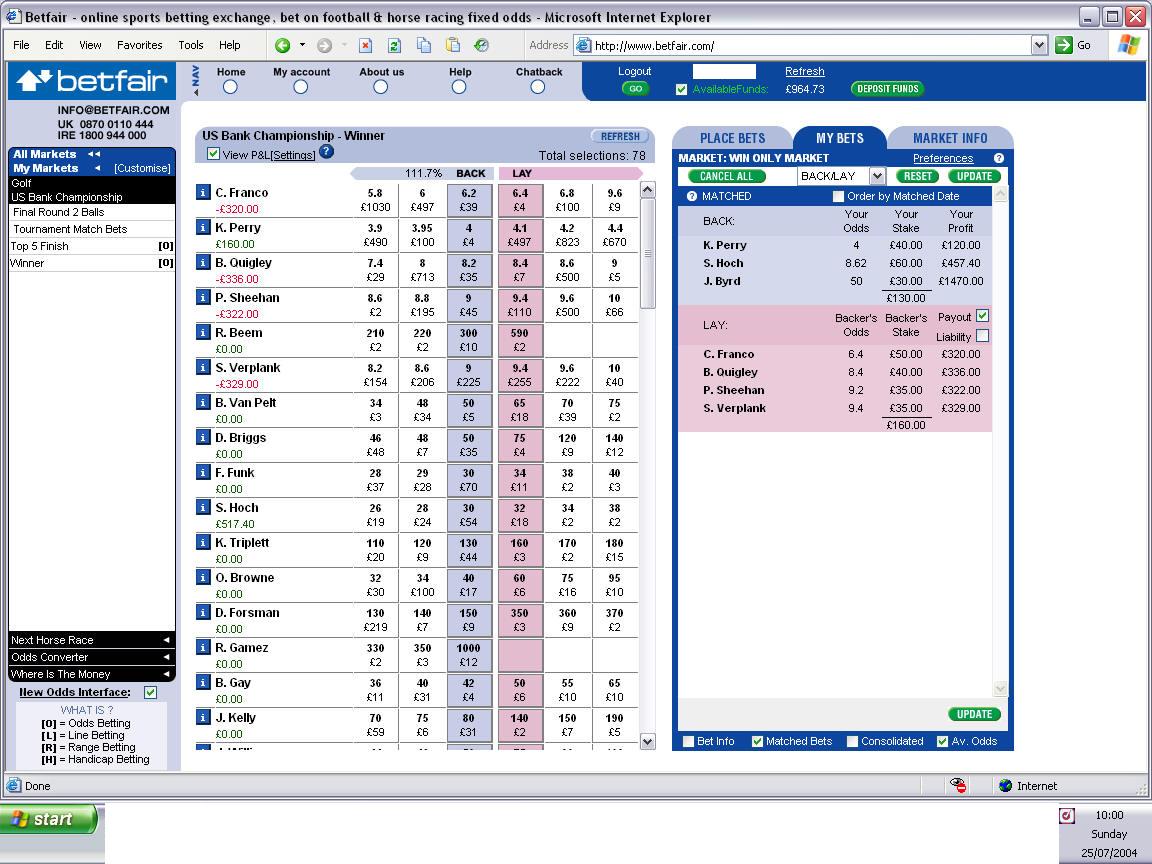
Task: Open the BACK/LAY dropdown
Action: click(877, 176)
